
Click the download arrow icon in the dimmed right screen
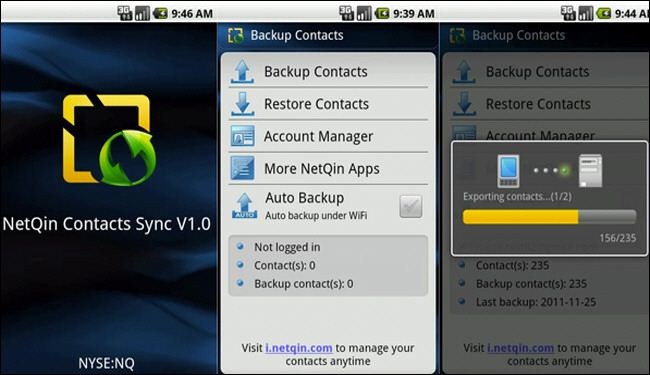(x=464, y=104)
